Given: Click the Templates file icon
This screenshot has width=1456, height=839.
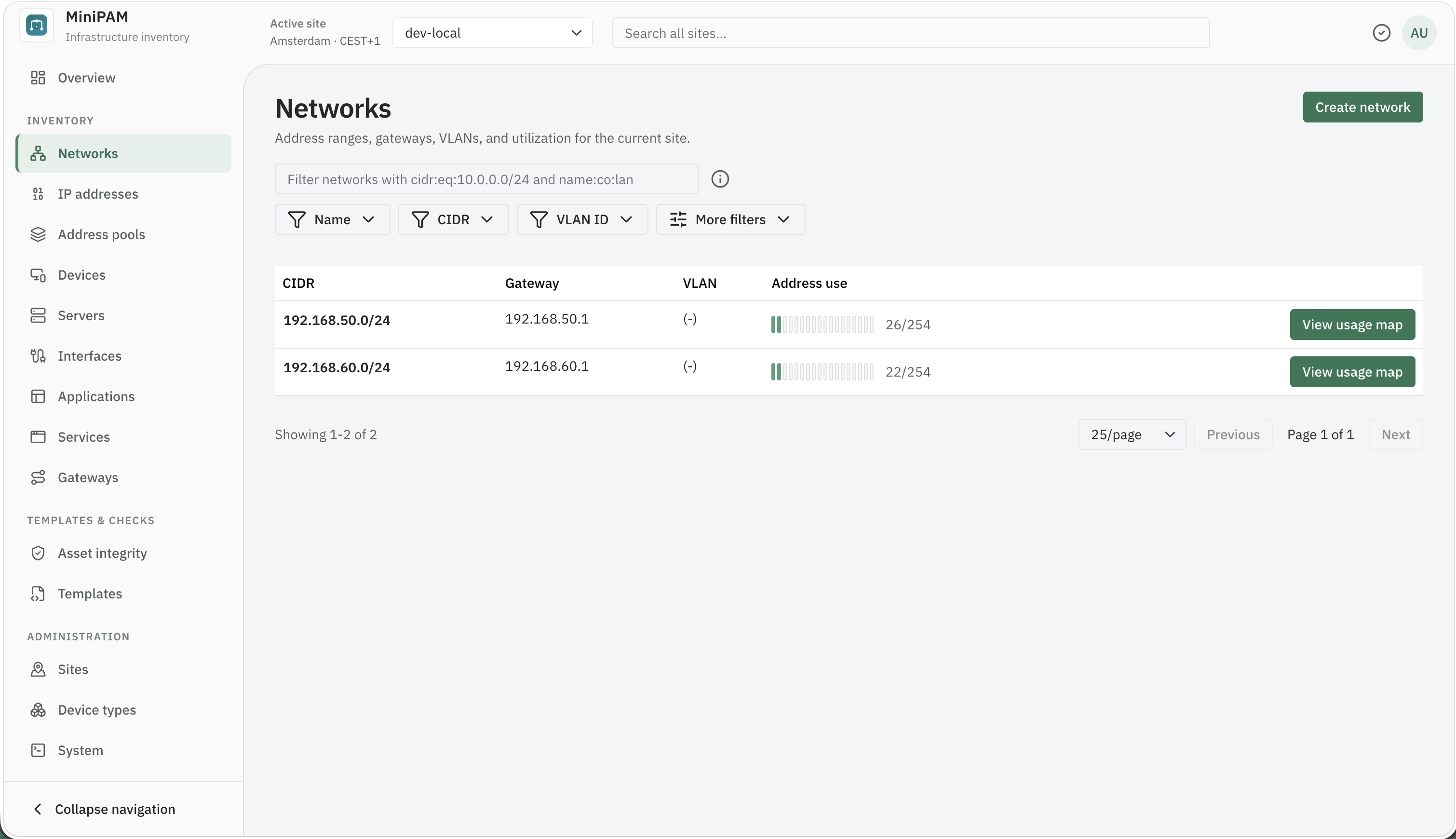Looking at the screenshot, I should pos(38,594).
